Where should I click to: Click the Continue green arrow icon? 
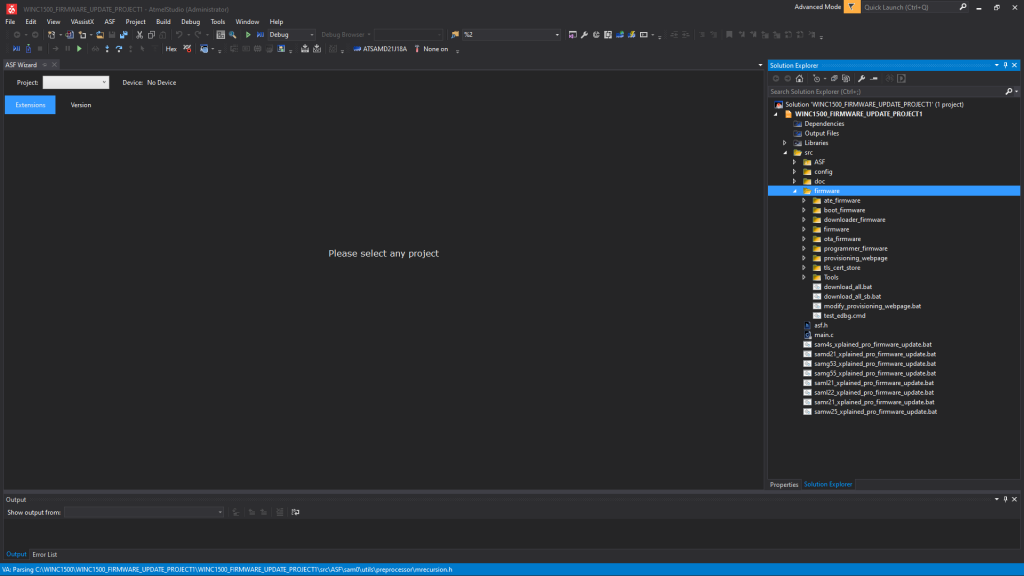tap(79, 49)
